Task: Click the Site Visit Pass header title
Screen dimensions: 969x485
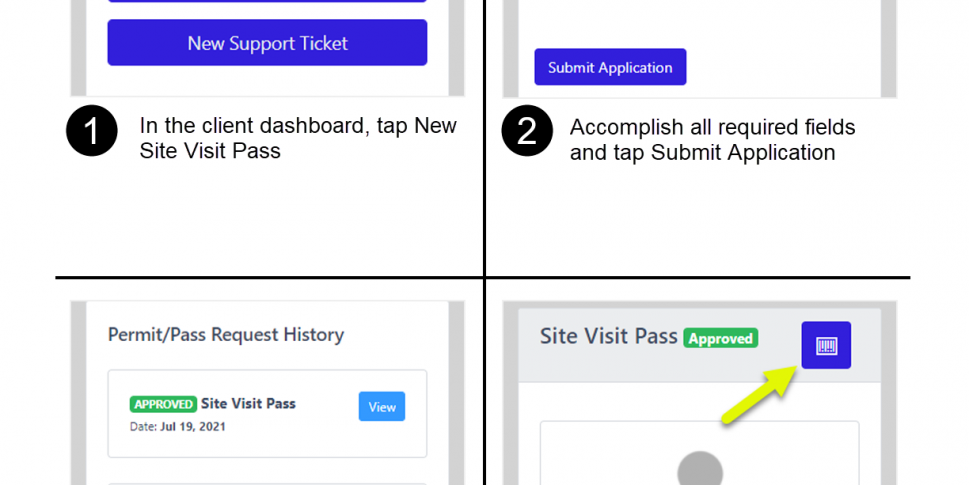Action: pos(609,337)
